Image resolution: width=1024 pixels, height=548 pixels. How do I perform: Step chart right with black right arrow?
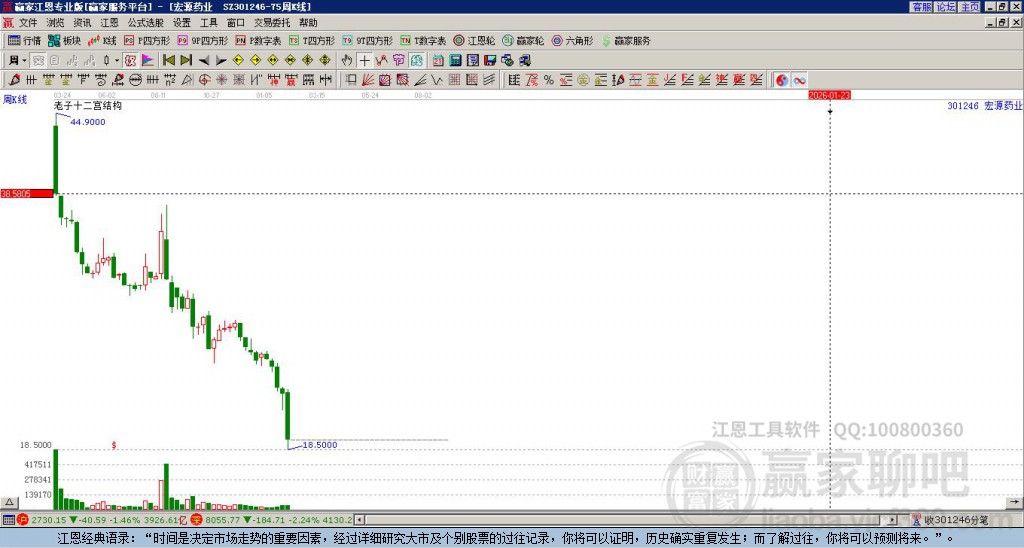(221, 61)
